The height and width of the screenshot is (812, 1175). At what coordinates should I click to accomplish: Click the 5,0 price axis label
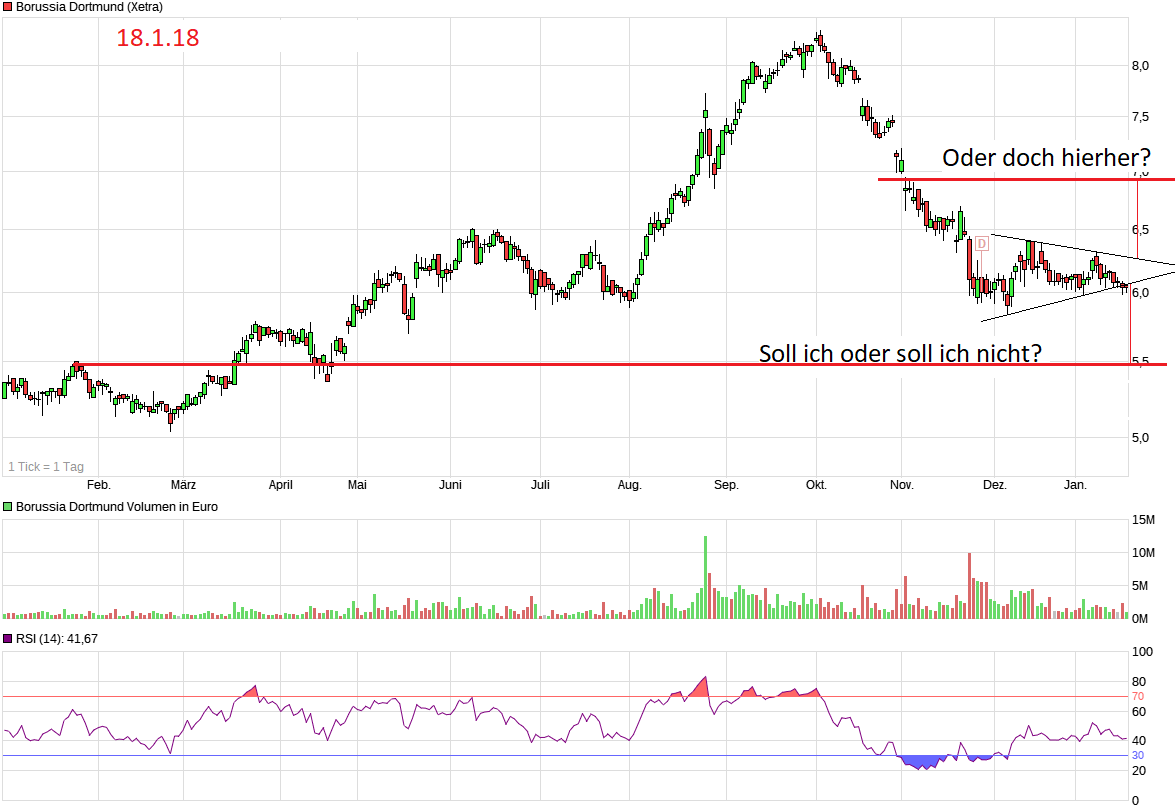[1141, 437]
